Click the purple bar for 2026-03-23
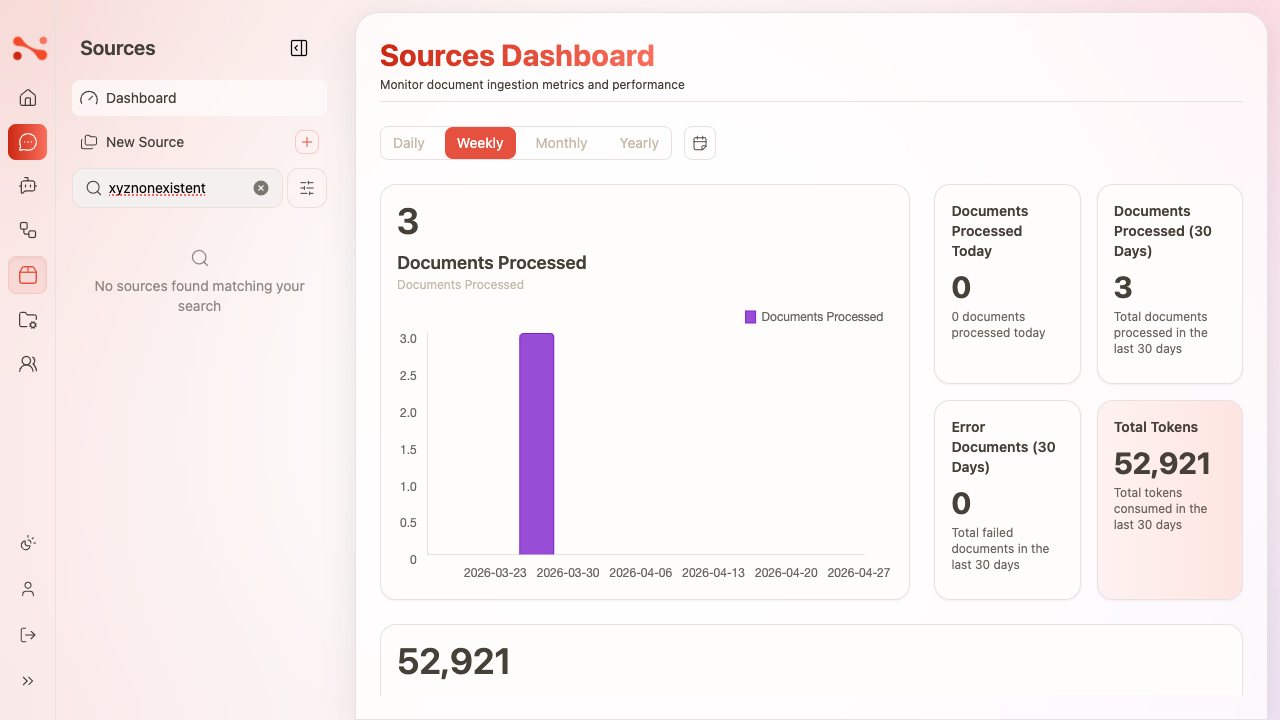Viewport: 1280px width, 720px height. [536, 444]
